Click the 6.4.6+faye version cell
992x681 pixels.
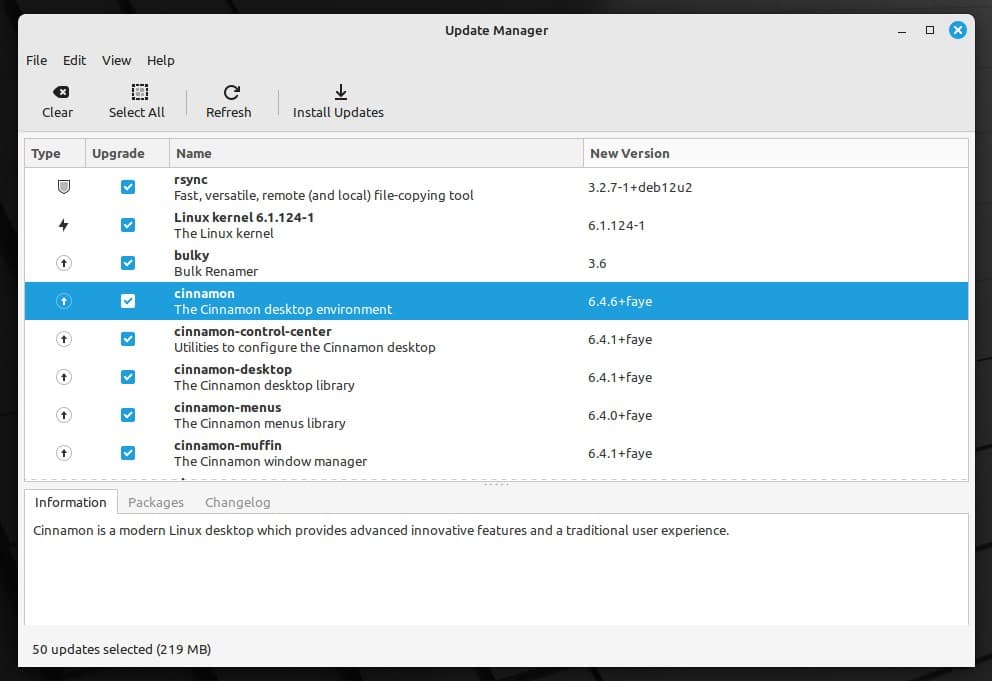(x=620, y=301)
